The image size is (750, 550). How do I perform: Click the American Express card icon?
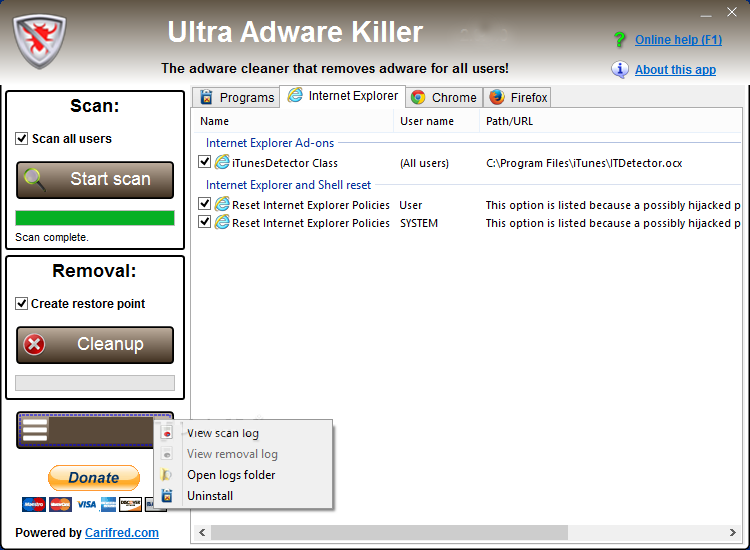tap(108, 505)
